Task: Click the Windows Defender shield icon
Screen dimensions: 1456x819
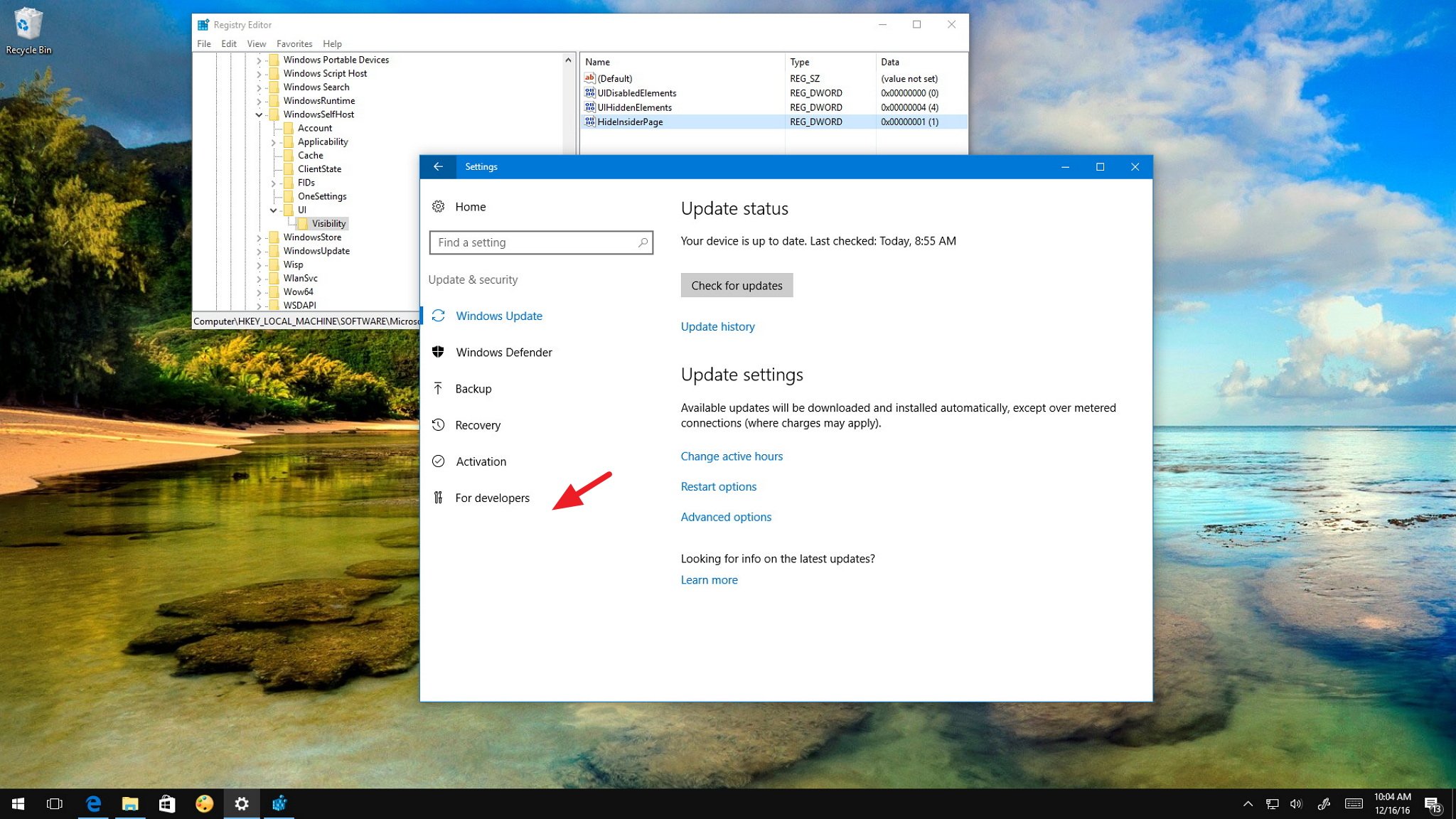Action: [x=438, y=351]
